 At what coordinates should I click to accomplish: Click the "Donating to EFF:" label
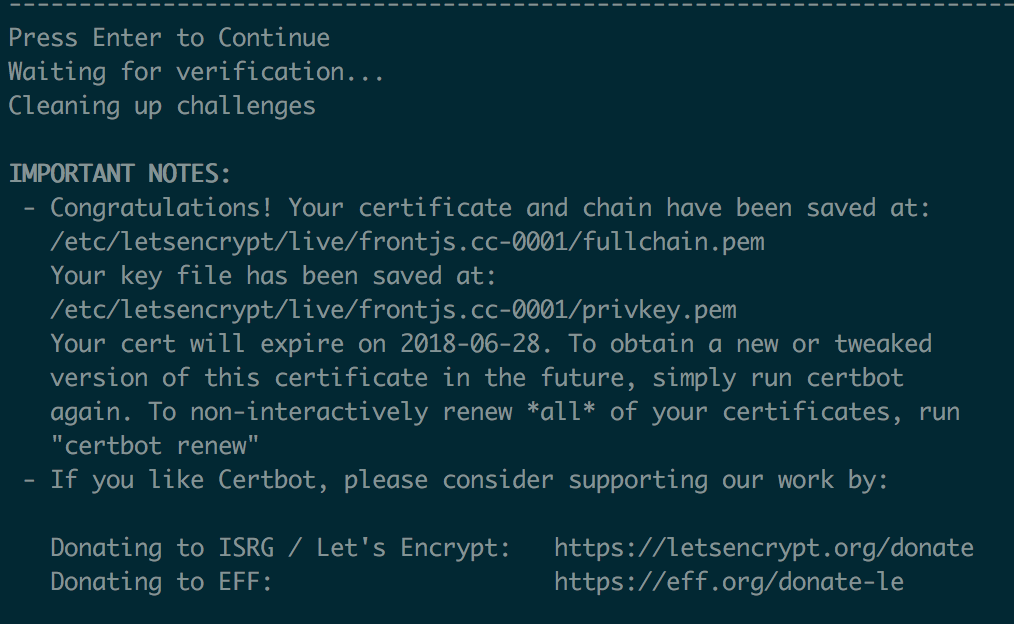(x=161, y=582)
